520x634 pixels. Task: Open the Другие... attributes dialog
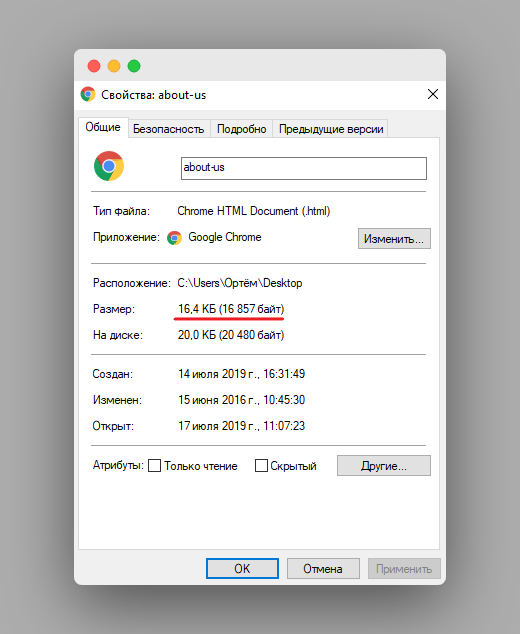(384, 466)
